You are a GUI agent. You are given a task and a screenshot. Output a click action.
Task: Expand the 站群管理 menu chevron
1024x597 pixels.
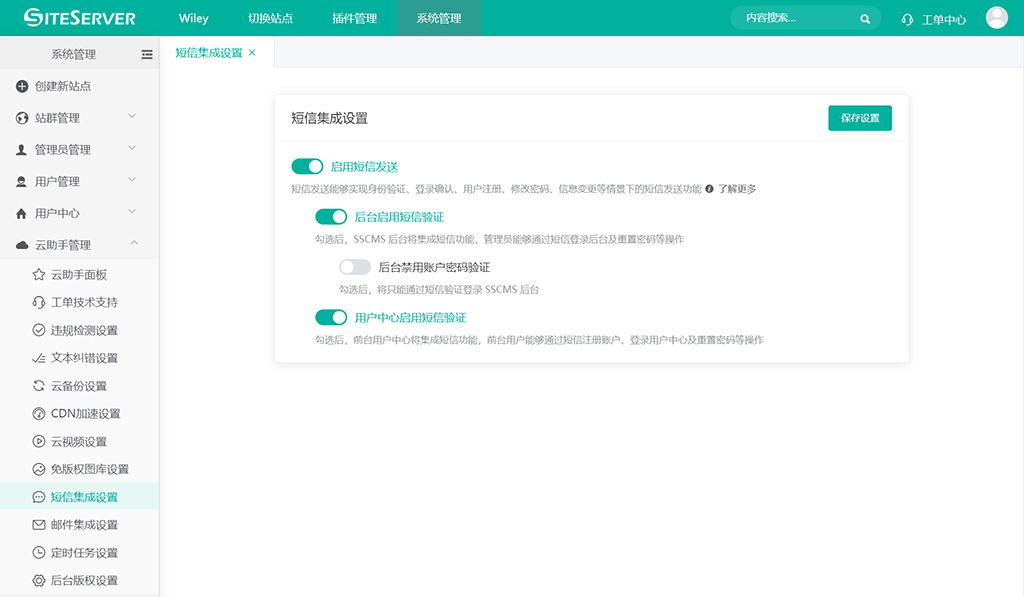(x=133, y=117)
